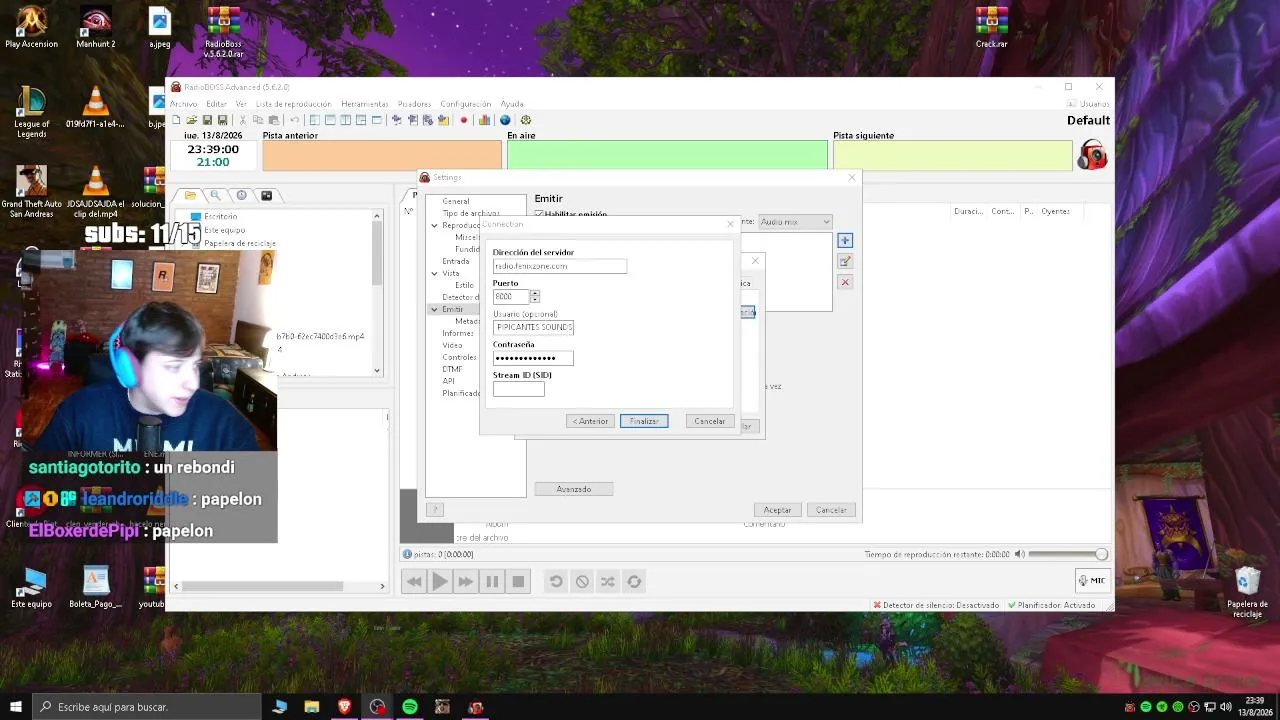Open Spotify from the taskbar

pyautogui.click(x=410, y=707)
